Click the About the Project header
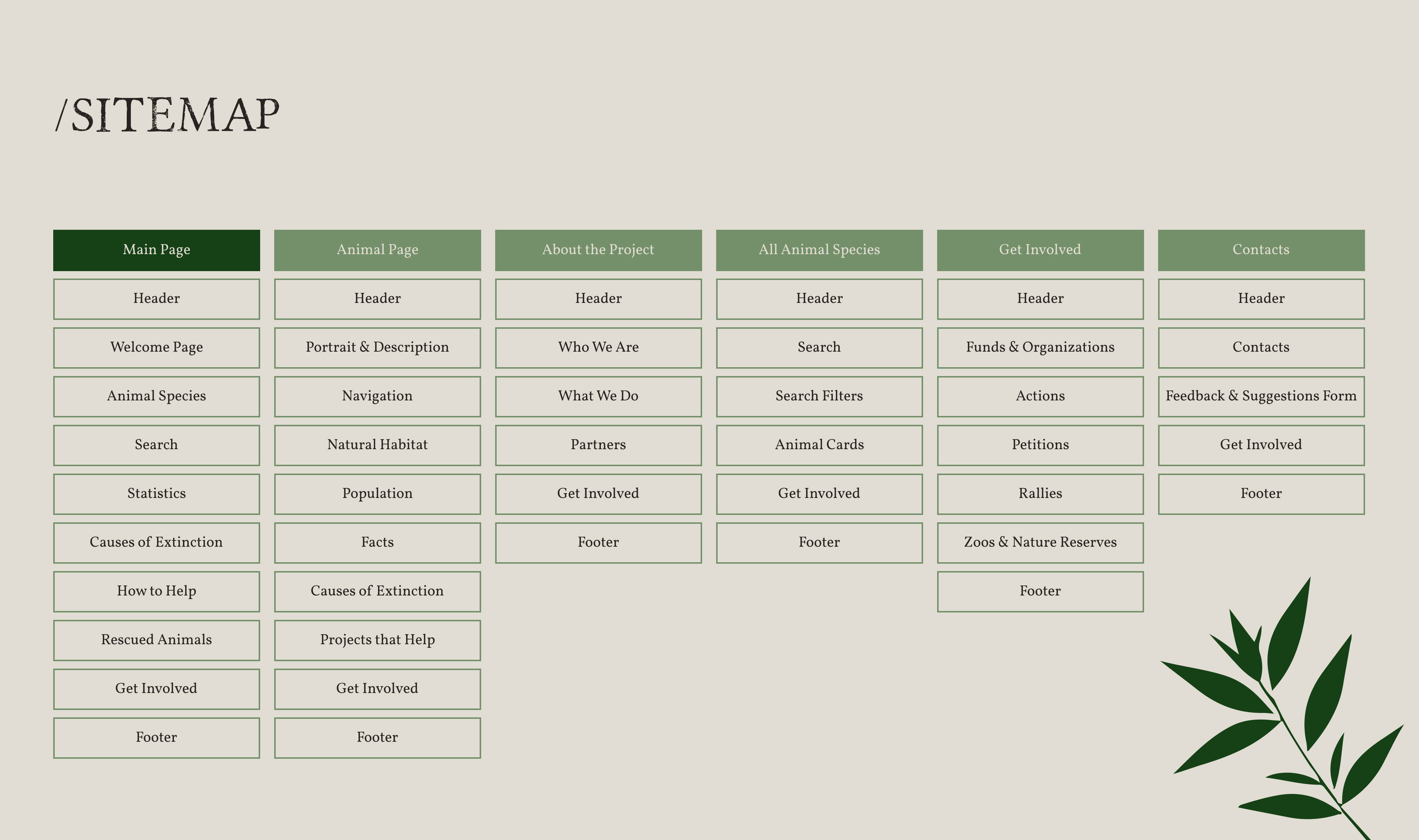Image resolution: width=1419 pixels, height=840 pixels. click(598, 250)
